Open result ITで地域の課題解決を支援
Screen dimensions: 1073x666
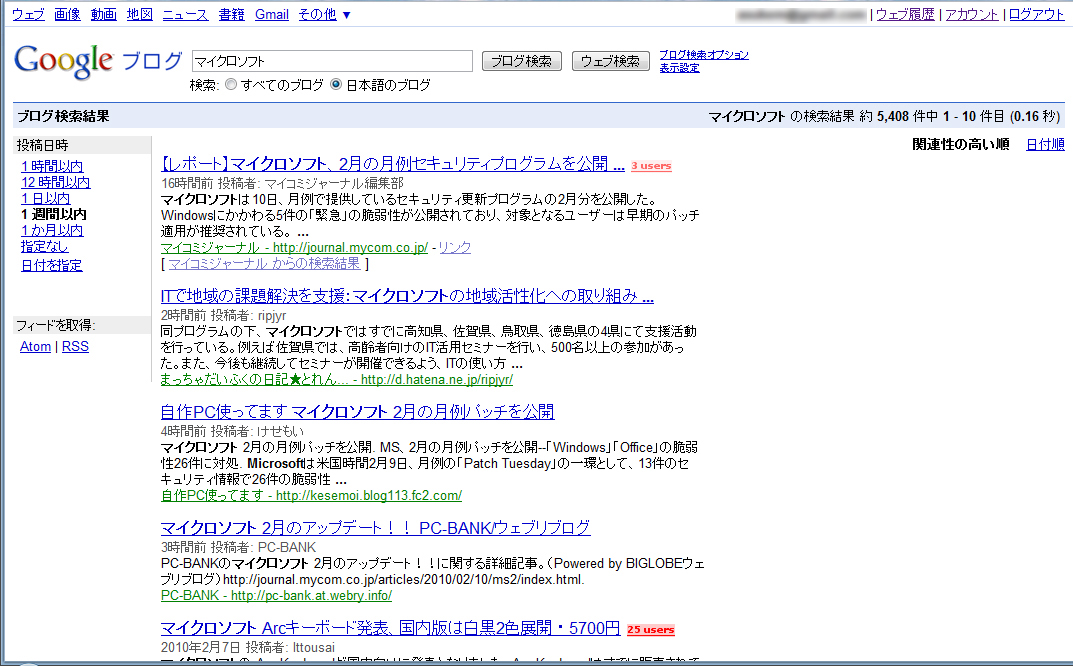(407, 296)
